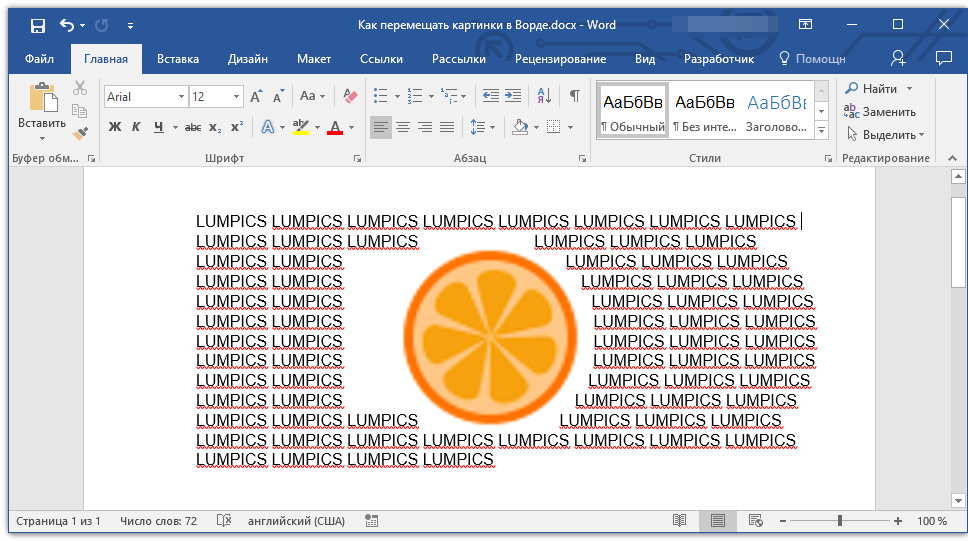Copy the selection with the copy icon

pos(80,111)
